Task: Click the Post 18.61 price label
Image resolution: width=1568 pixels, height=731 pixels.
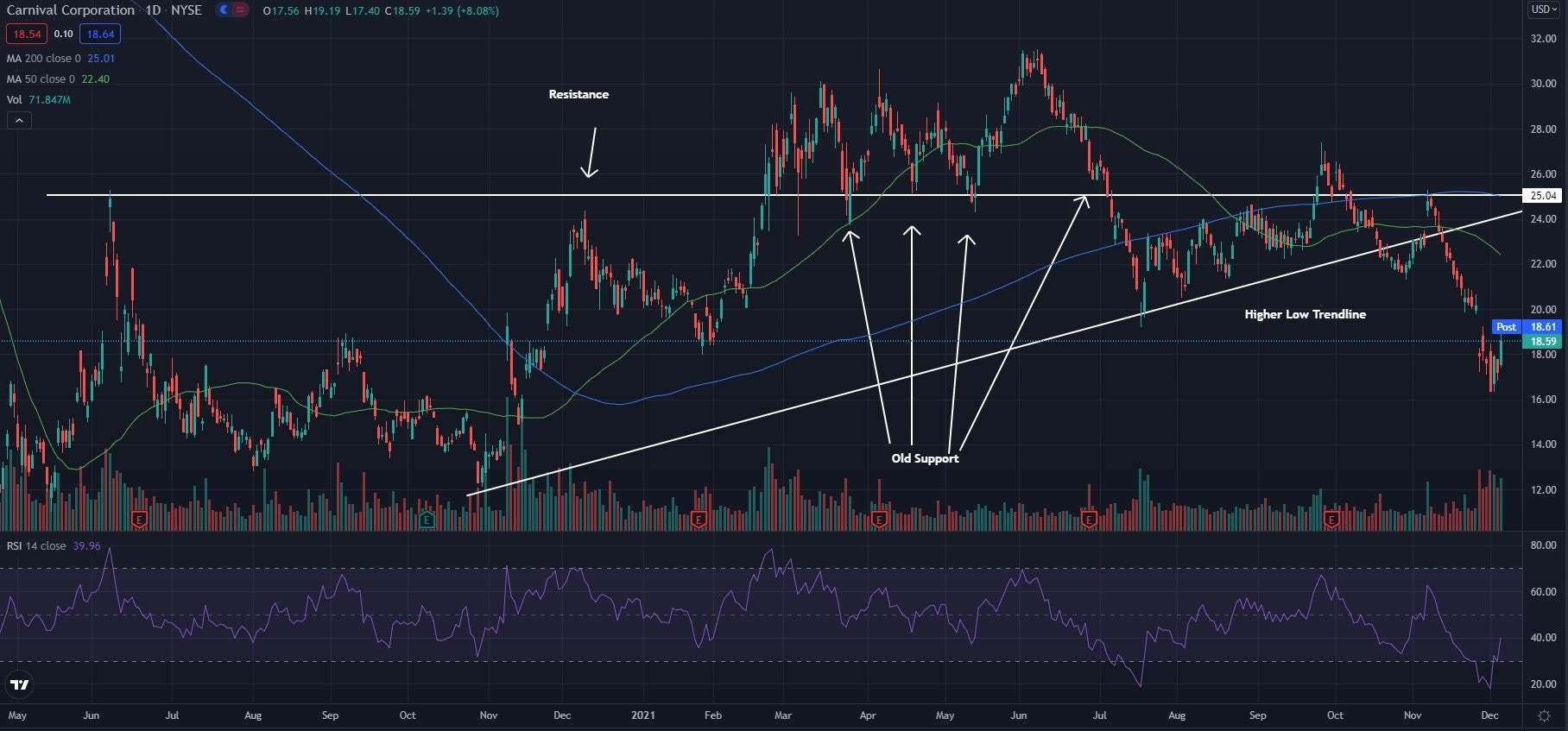Action: click(1526, 327)
